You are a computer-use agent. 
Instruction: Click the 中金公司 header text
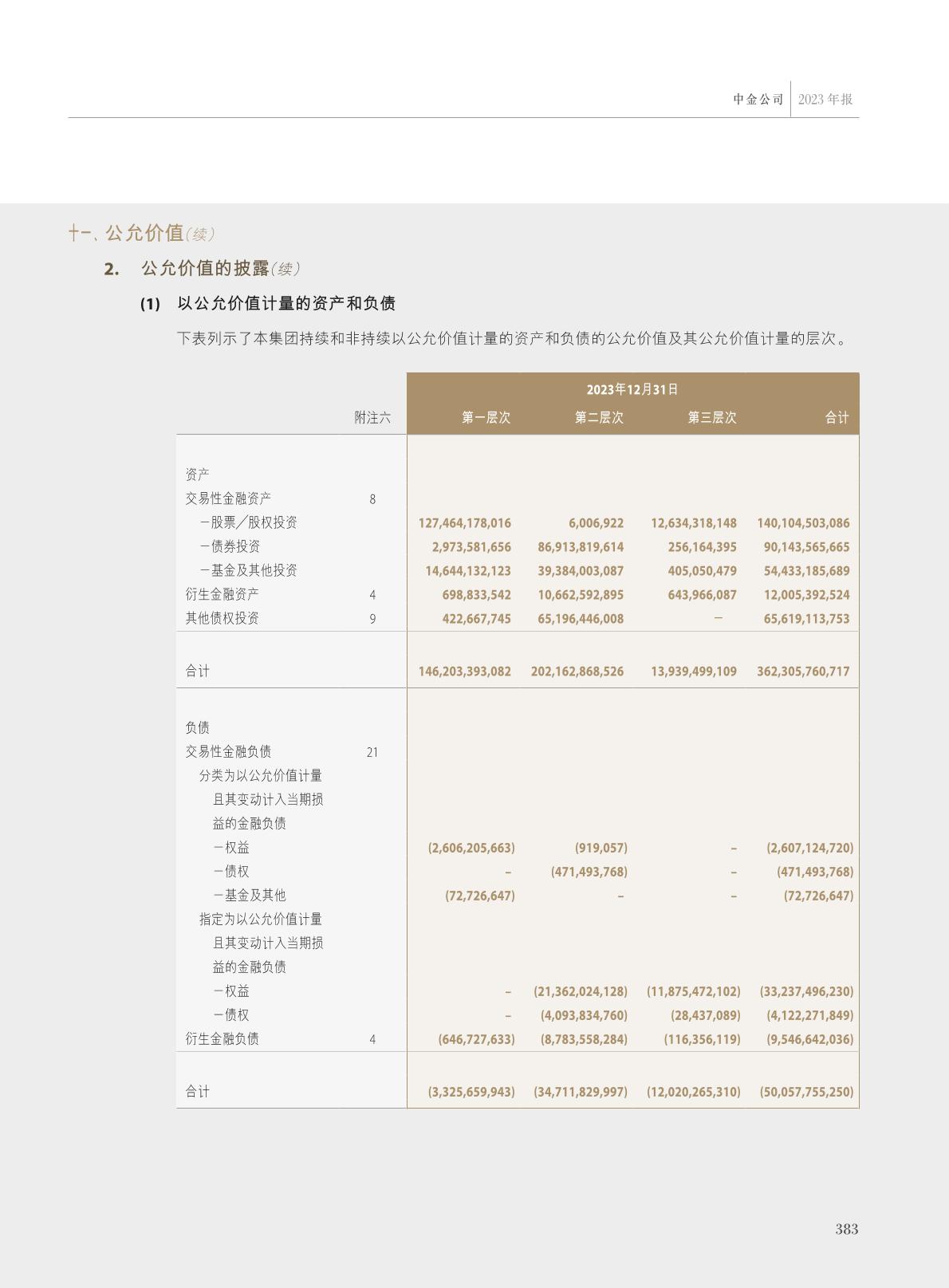(x=758, y=100)
